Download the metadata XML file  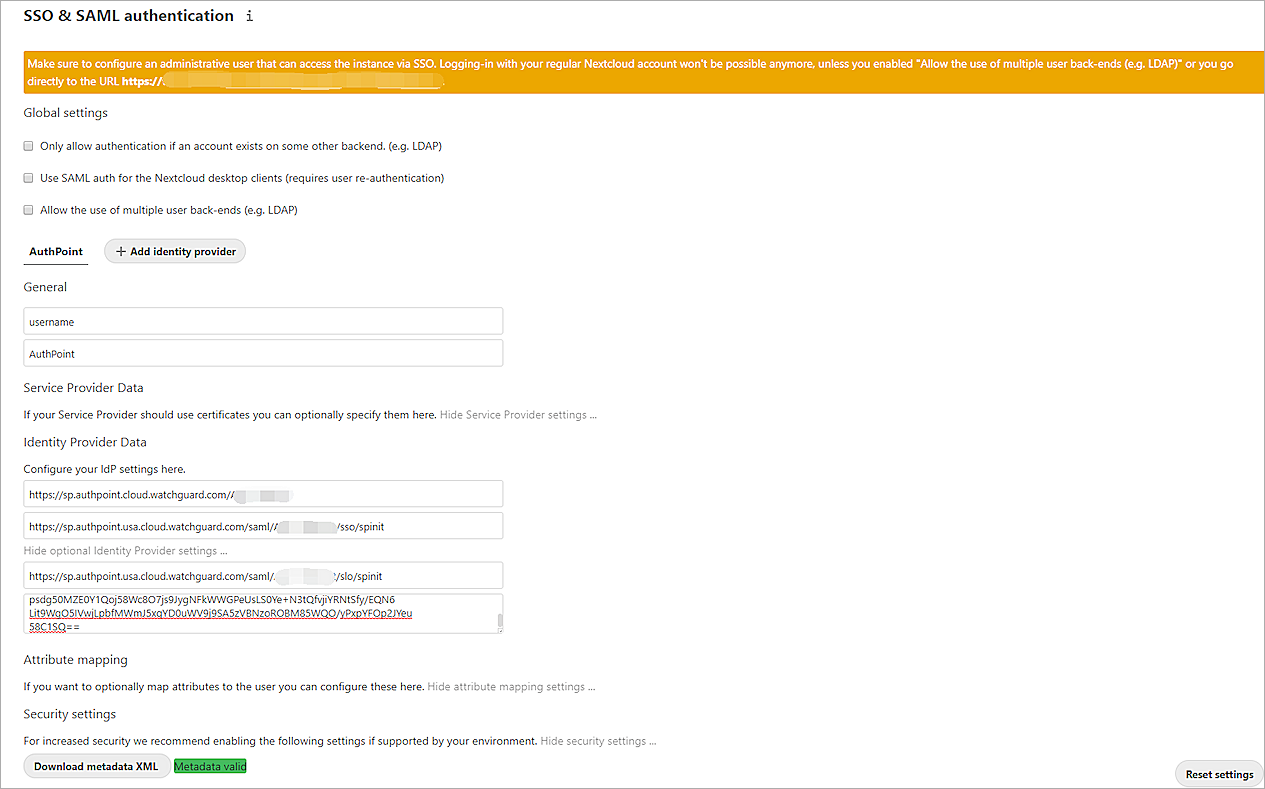point(96,765)
